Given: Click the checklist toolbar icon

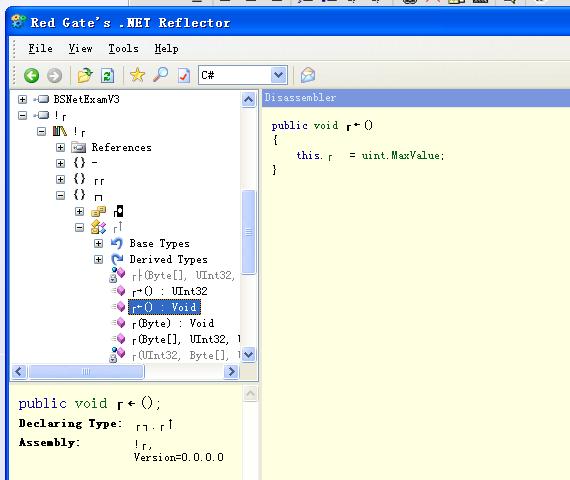Looking at the screenshot, I should [184, 75].
